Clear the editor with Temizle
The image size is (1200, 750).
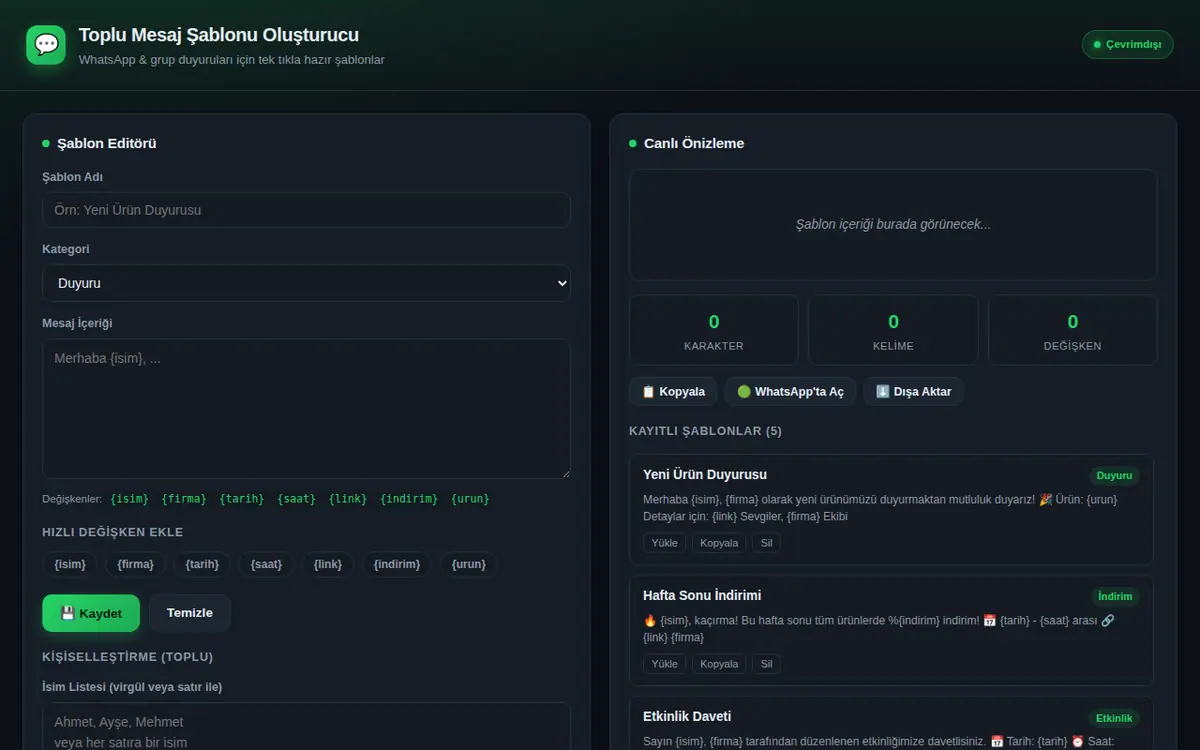tap(190, 613)
